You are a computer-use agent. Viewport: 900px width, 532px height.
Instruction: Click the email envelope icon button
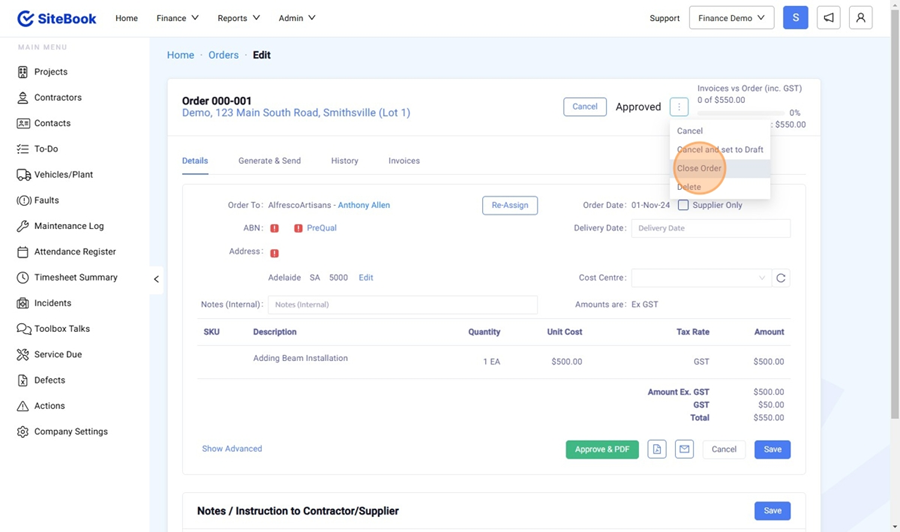click(684, 450)
